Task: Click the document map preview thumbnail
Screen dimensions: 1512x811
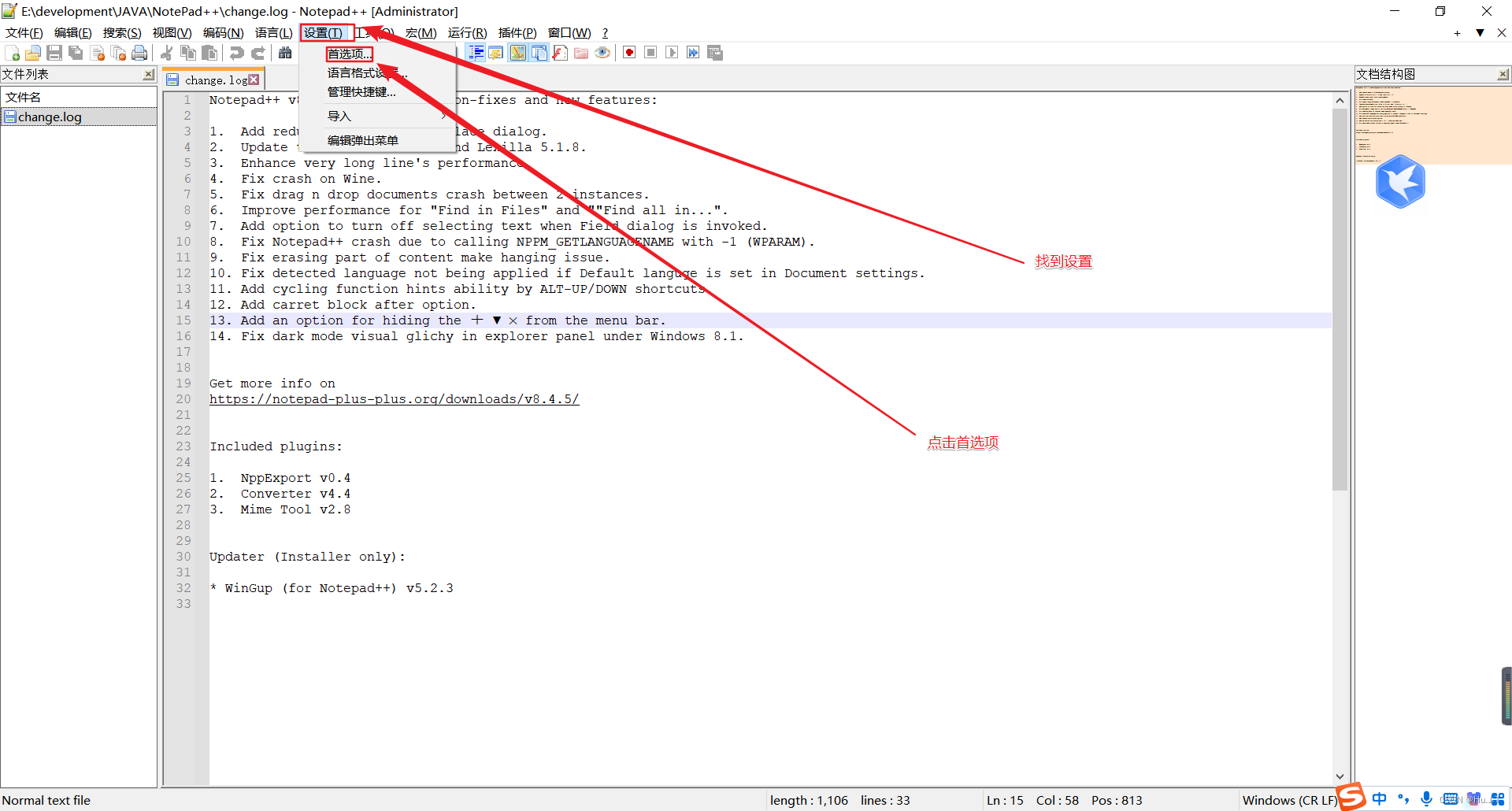Action: click(1432, 125)
